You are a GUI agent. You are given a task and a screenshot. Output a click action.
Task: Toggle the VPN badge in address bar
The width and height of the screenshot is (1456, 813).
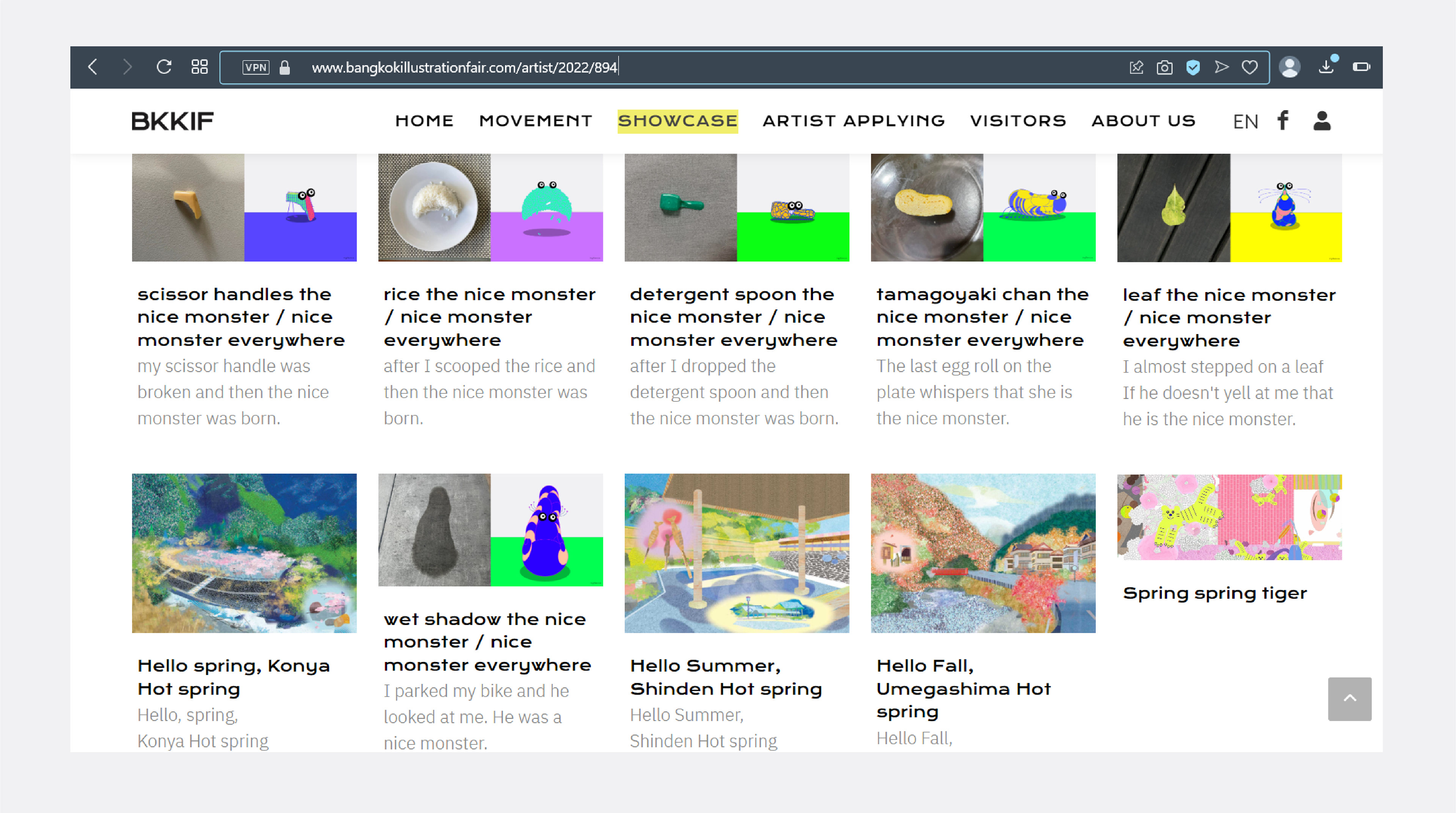coord(256,67)
